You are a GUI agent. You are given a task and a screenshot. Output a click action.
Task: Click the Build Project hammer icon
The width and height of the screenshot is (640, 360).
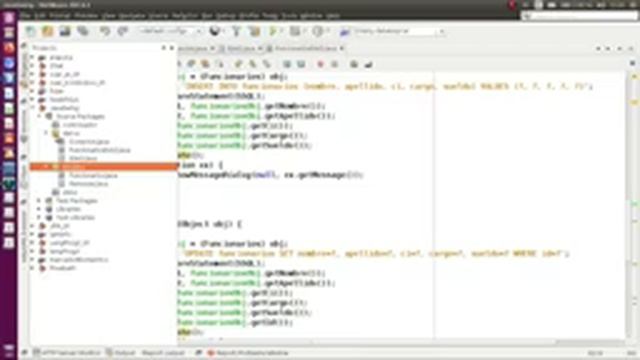click(236, 31)
